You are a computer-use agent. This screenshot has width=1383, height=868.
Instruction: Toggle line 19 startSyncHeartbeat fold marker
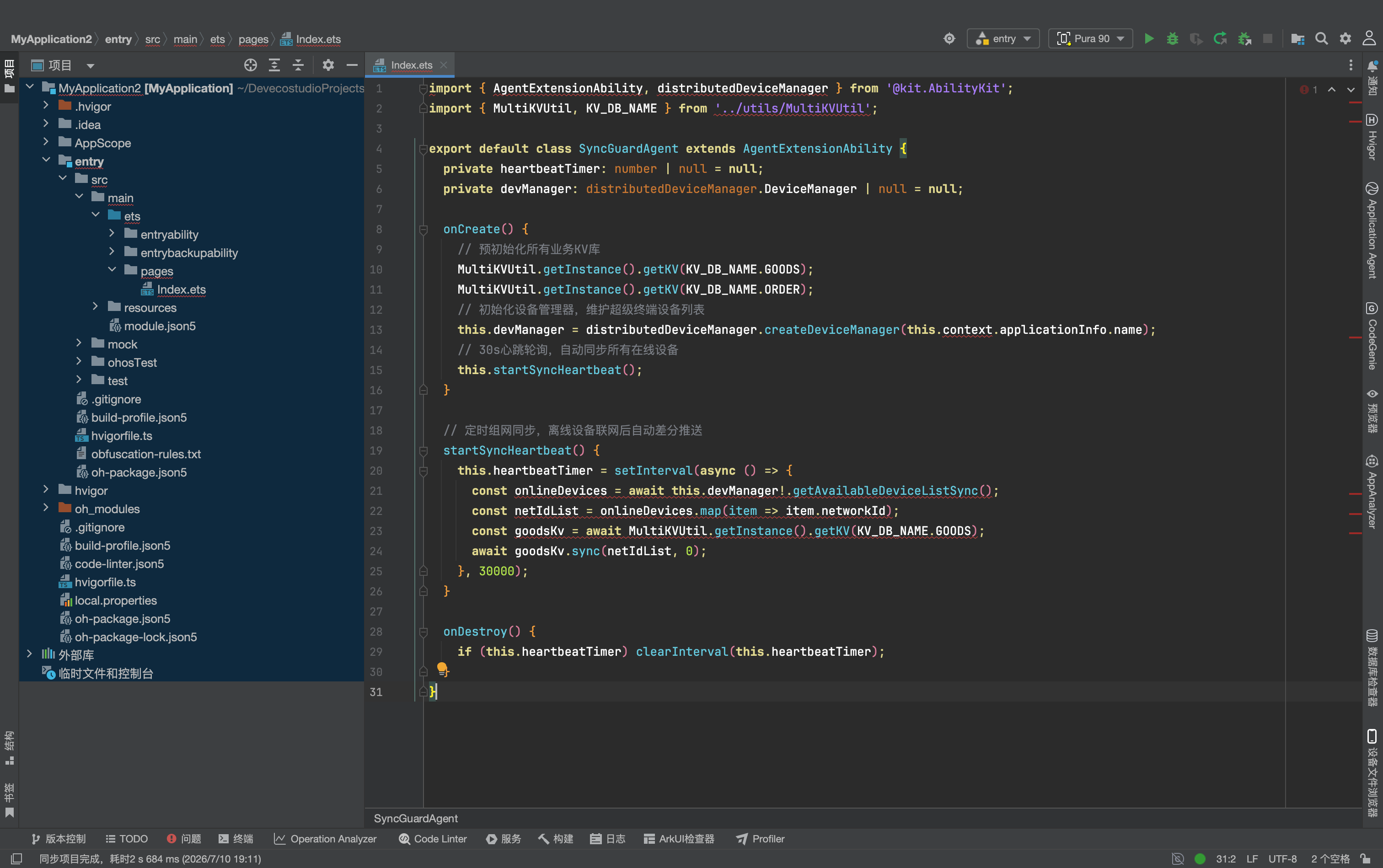click(423, 450)
